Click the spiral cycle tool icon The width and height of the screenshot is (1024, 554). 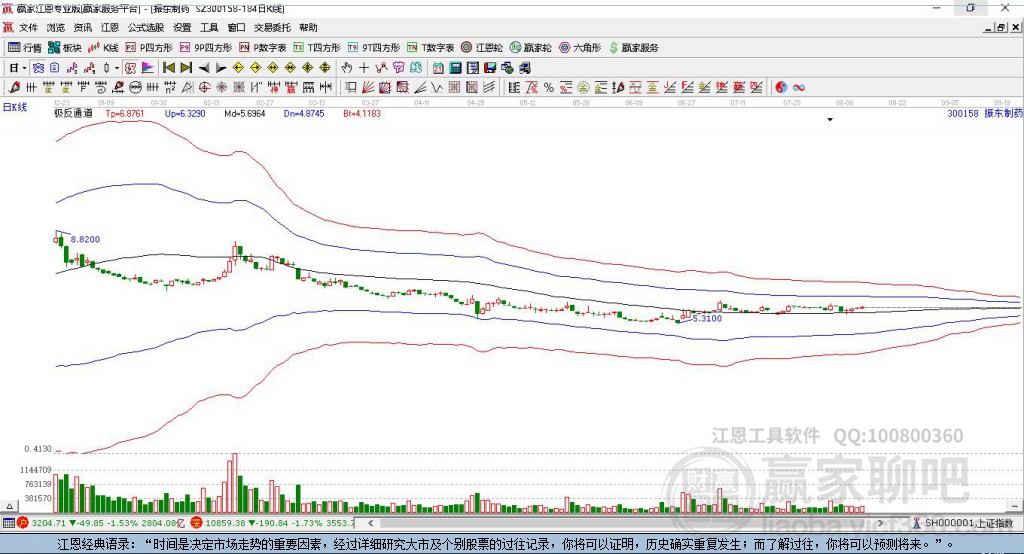click(x=101, y=87)
